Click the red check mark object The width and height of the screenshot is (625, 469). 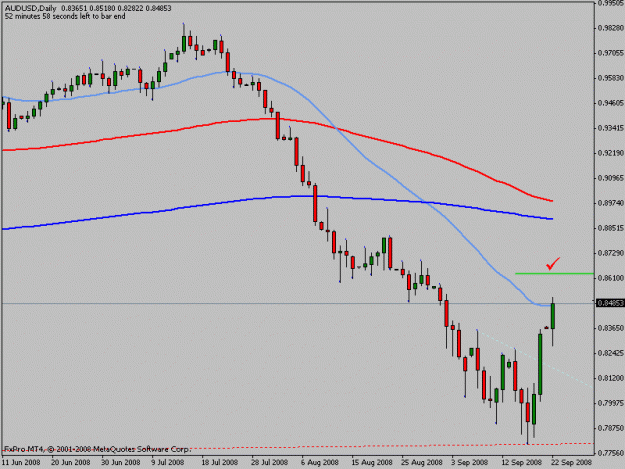pyautogui.click(x=553, y=263)
